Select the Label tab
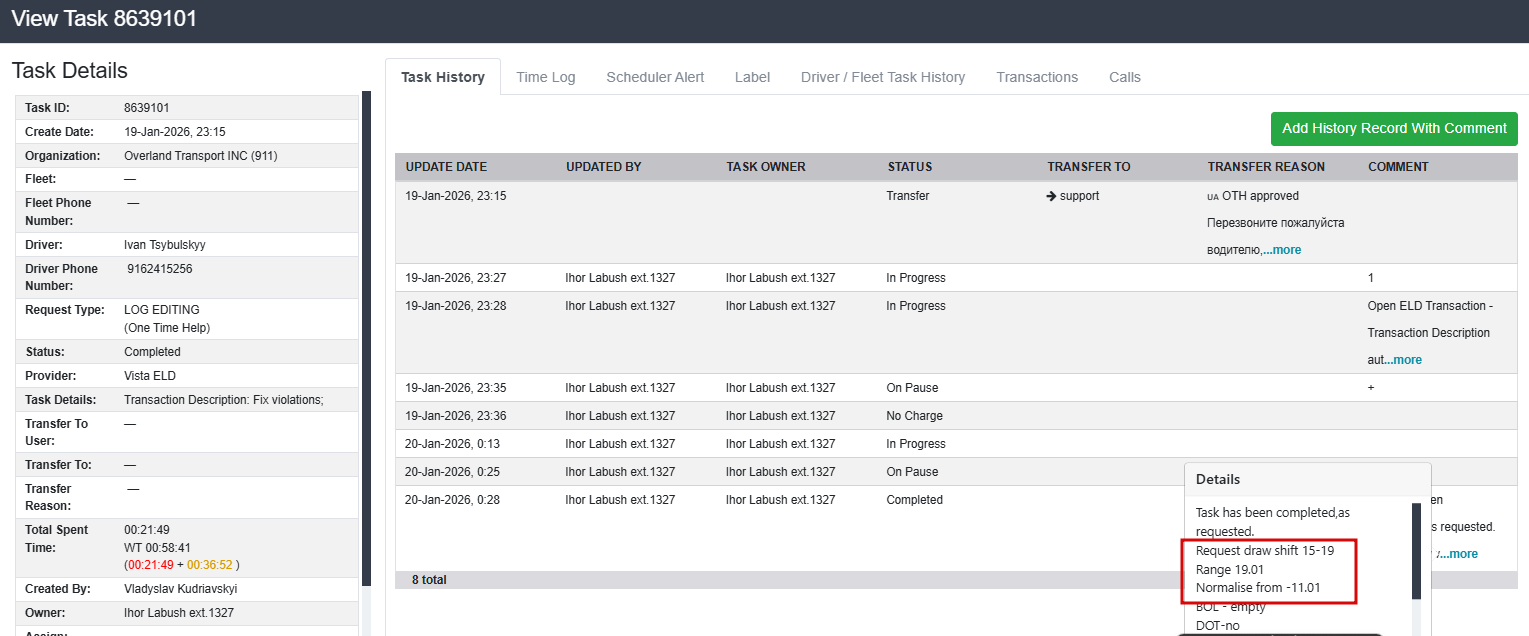Image resolution: width=1529 pixels, height=636 pixels. pyautogui.click(x=752, y=77)
